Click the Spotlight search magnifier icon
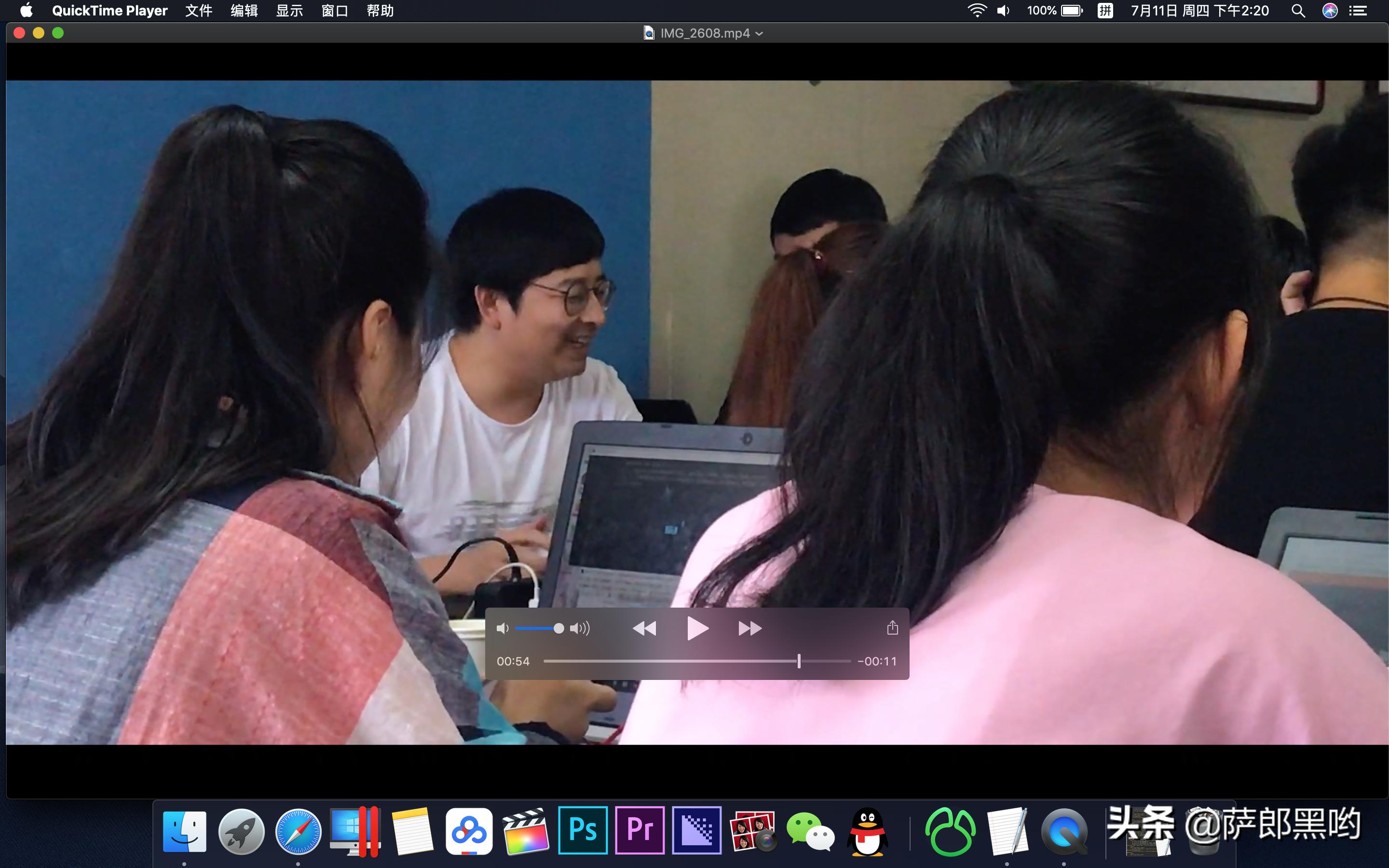The width and height of the screenshot is (1389, 868). pos(1298,10)
